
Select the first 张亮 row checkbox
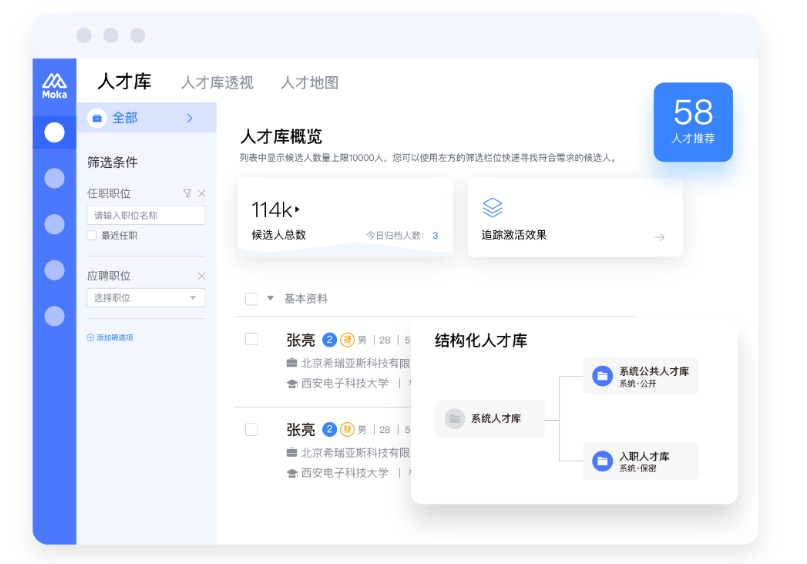click(251, 339)
